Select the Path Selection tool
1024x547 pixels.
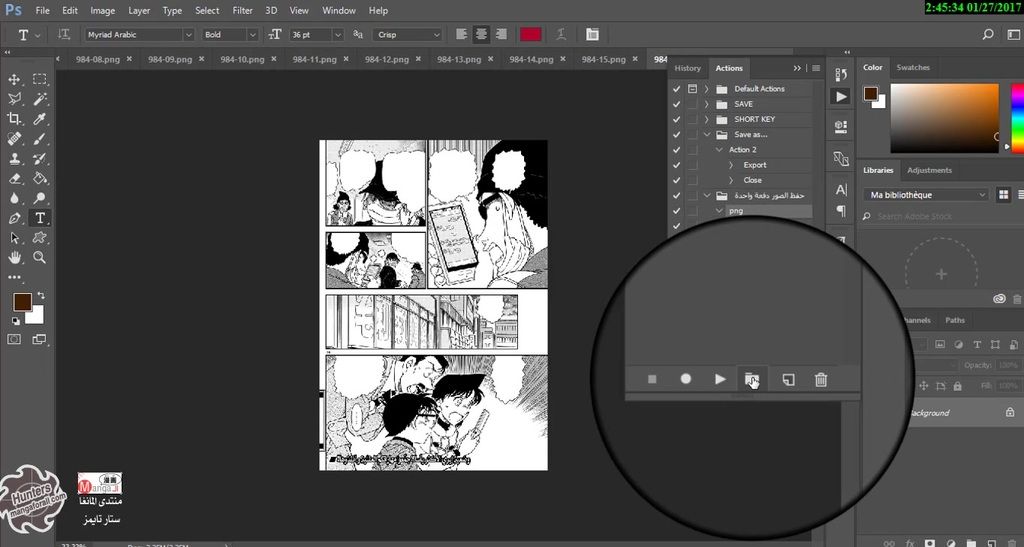[14, 238]
